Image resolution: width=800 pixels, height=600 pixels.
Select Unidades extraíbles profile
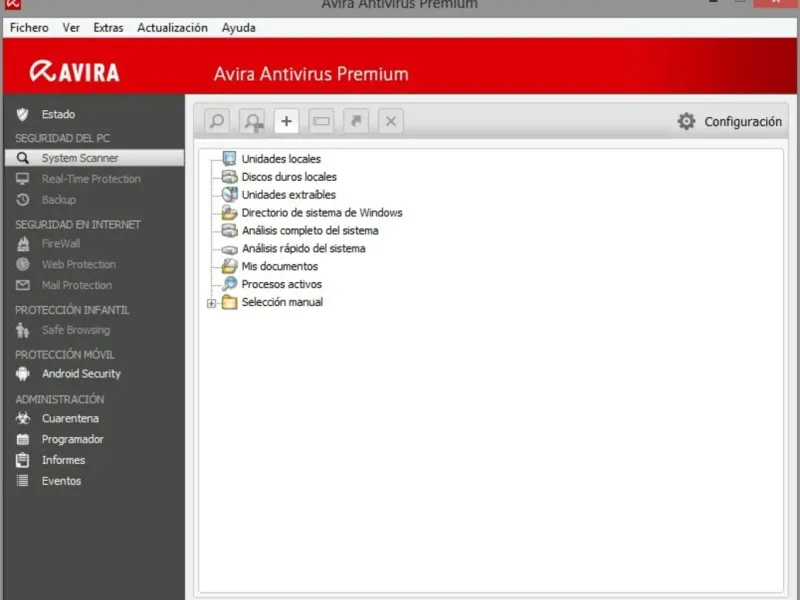(289, 195)
